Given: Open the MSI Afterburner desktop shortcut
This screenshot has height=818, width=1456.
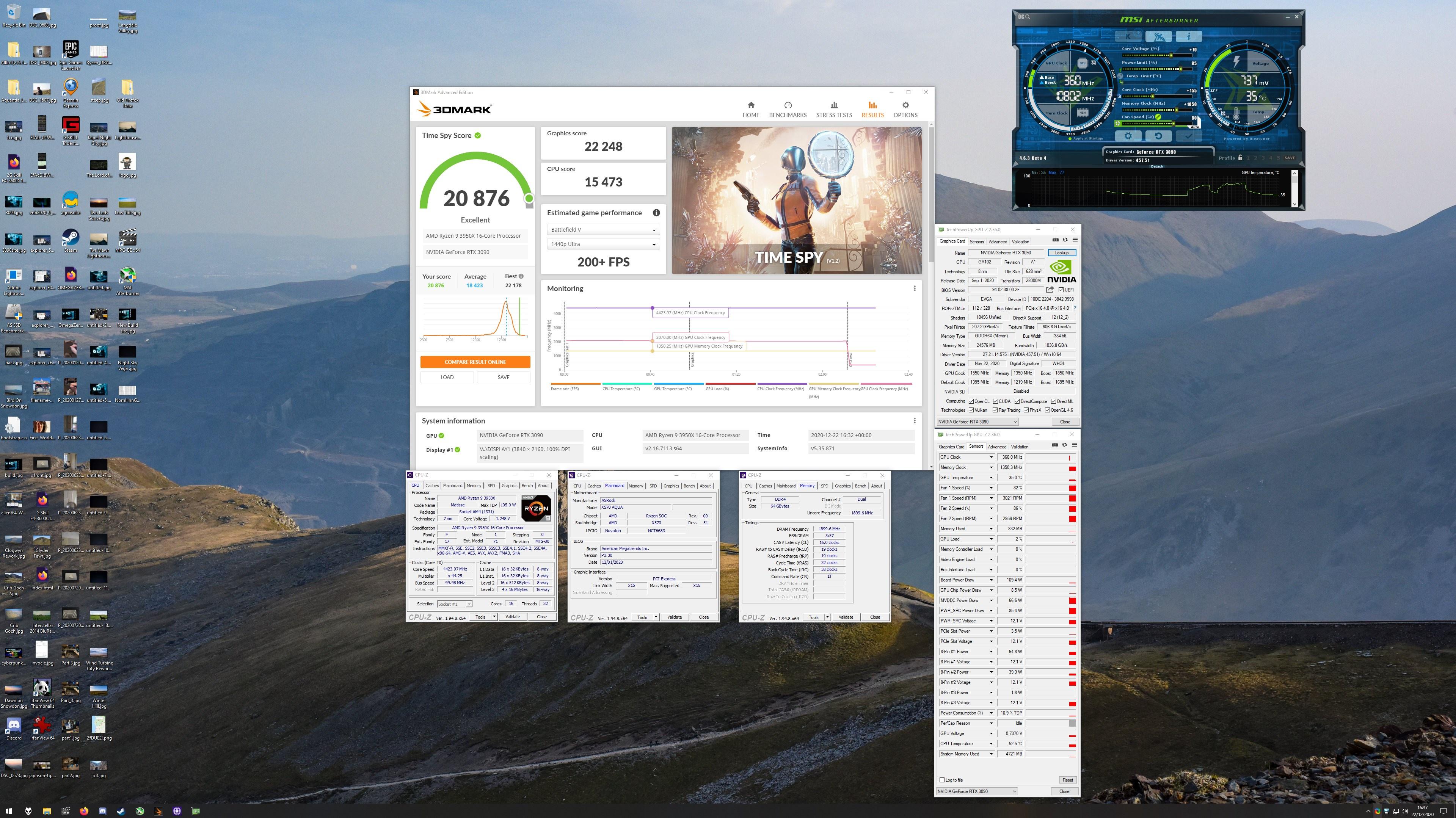Looking at the screenshot, I should coord(127,281).
